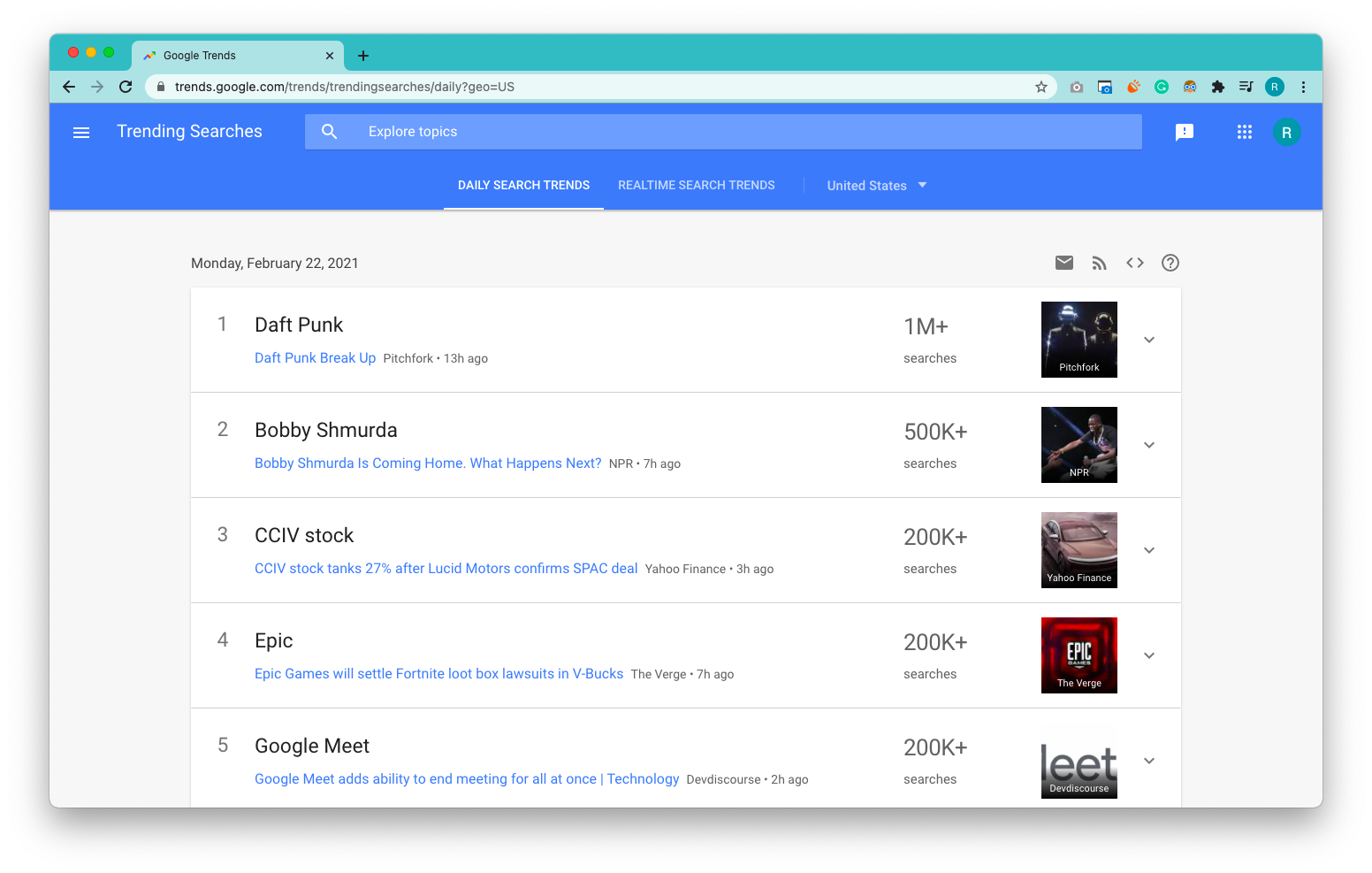
Task: Go back with browser back arrow
Action: point(69,87)
